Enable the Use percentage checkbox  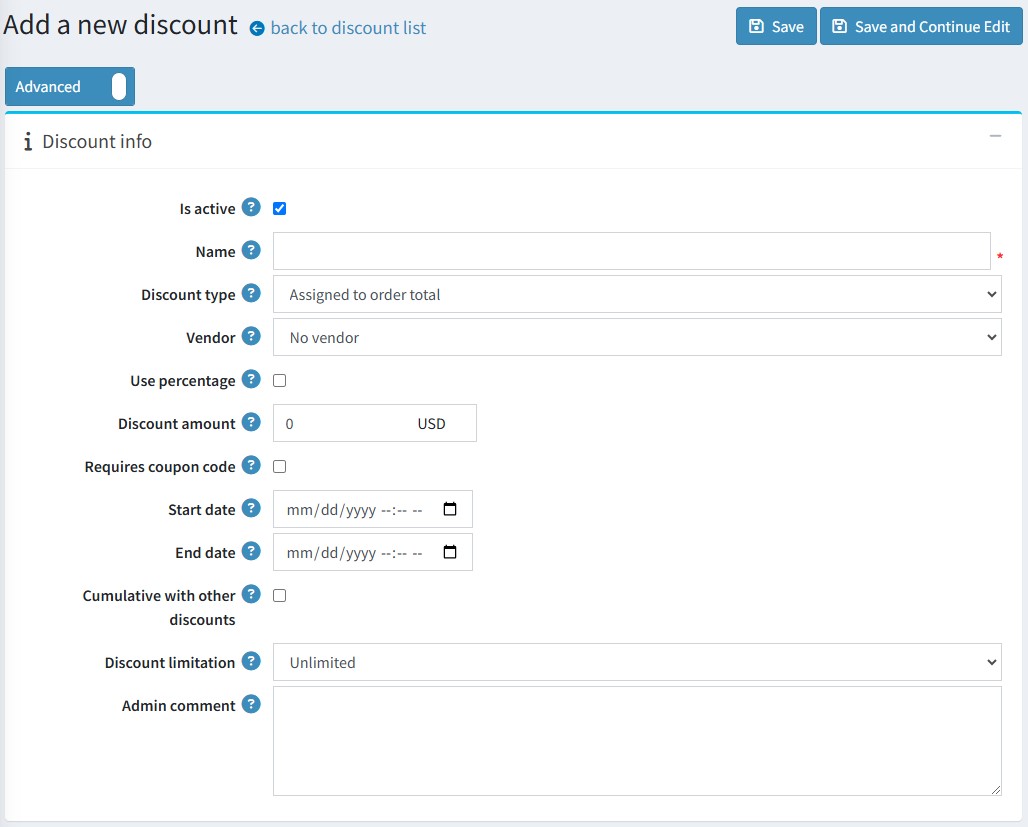point(280,381)
